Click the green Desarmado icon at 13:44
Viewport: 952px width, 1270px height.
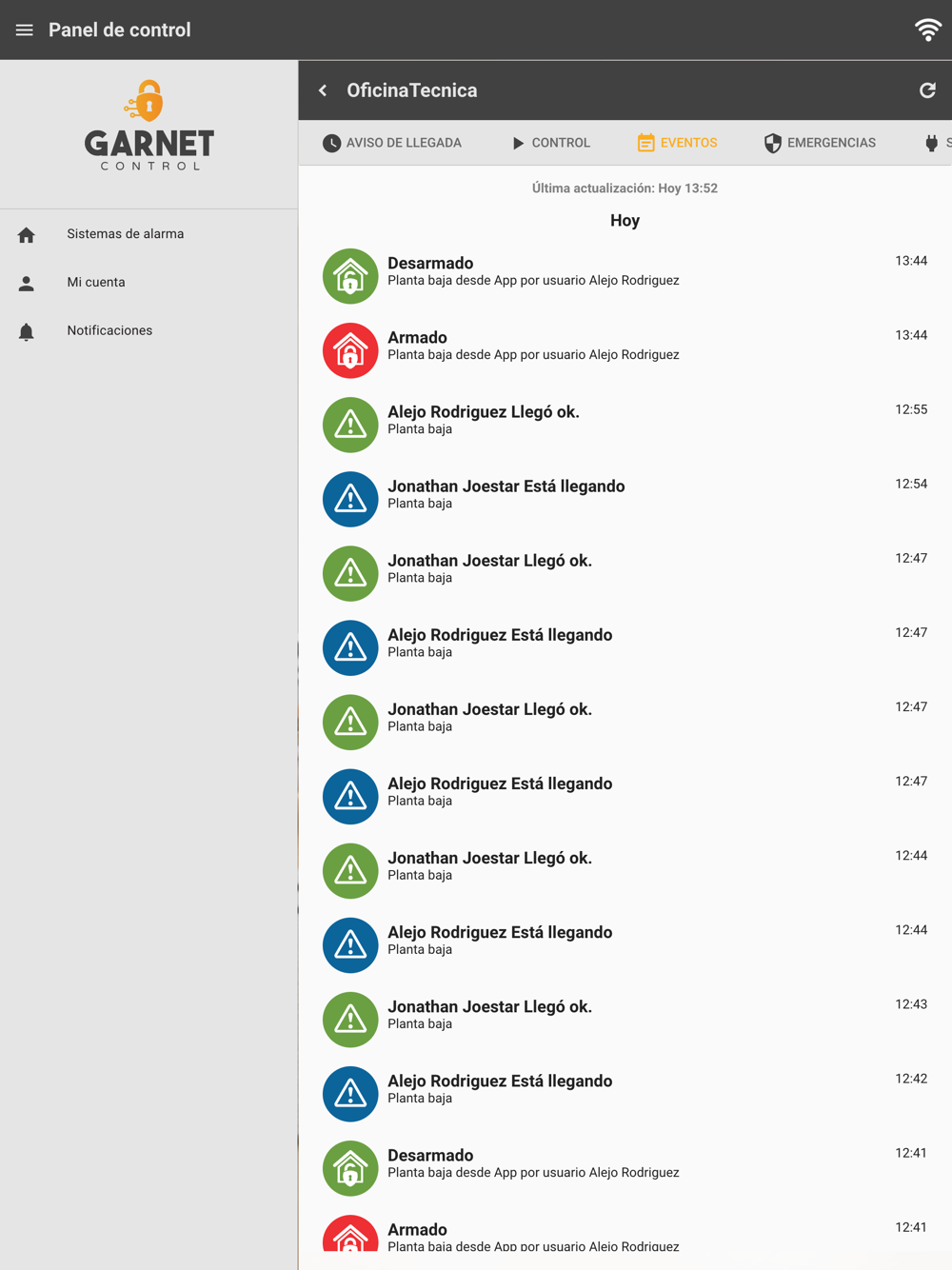350,276
